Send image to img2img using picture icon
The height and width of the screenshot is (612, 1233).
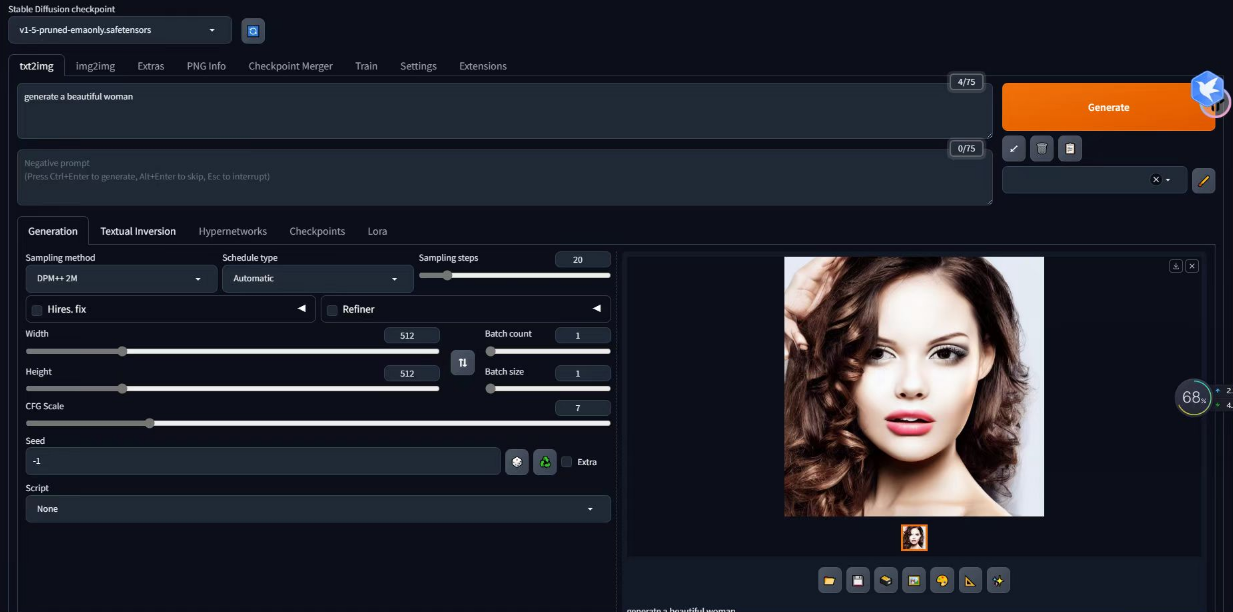[x=912, y=580]
